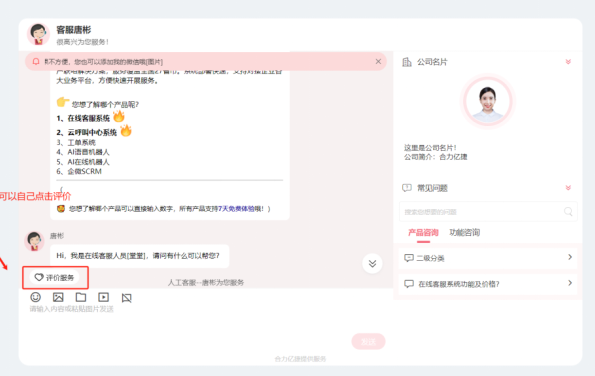This screenshot has height=376, width=595.
Task: Click the 7天免费体验 link
Action: pyautogui.click(x=236, y=209)
